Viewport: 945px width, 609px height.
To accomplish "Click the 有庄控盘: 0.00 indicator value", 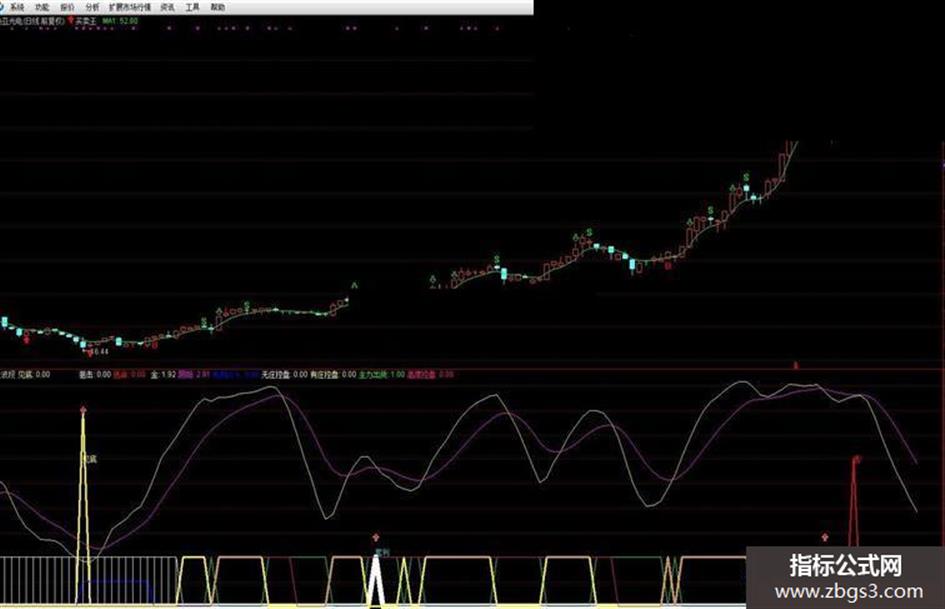I will (333, 374).
